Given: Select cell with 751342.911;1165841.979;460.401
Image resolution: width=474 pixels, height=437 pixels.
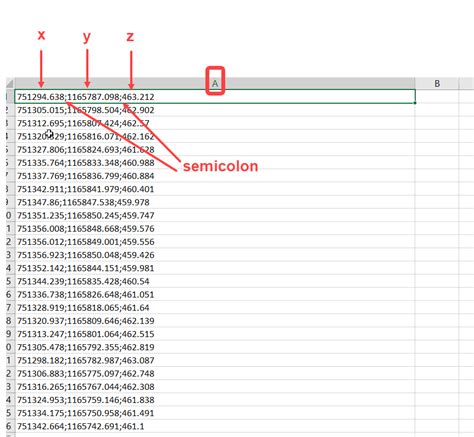Looking at the screenshot, I should point(215,189).
